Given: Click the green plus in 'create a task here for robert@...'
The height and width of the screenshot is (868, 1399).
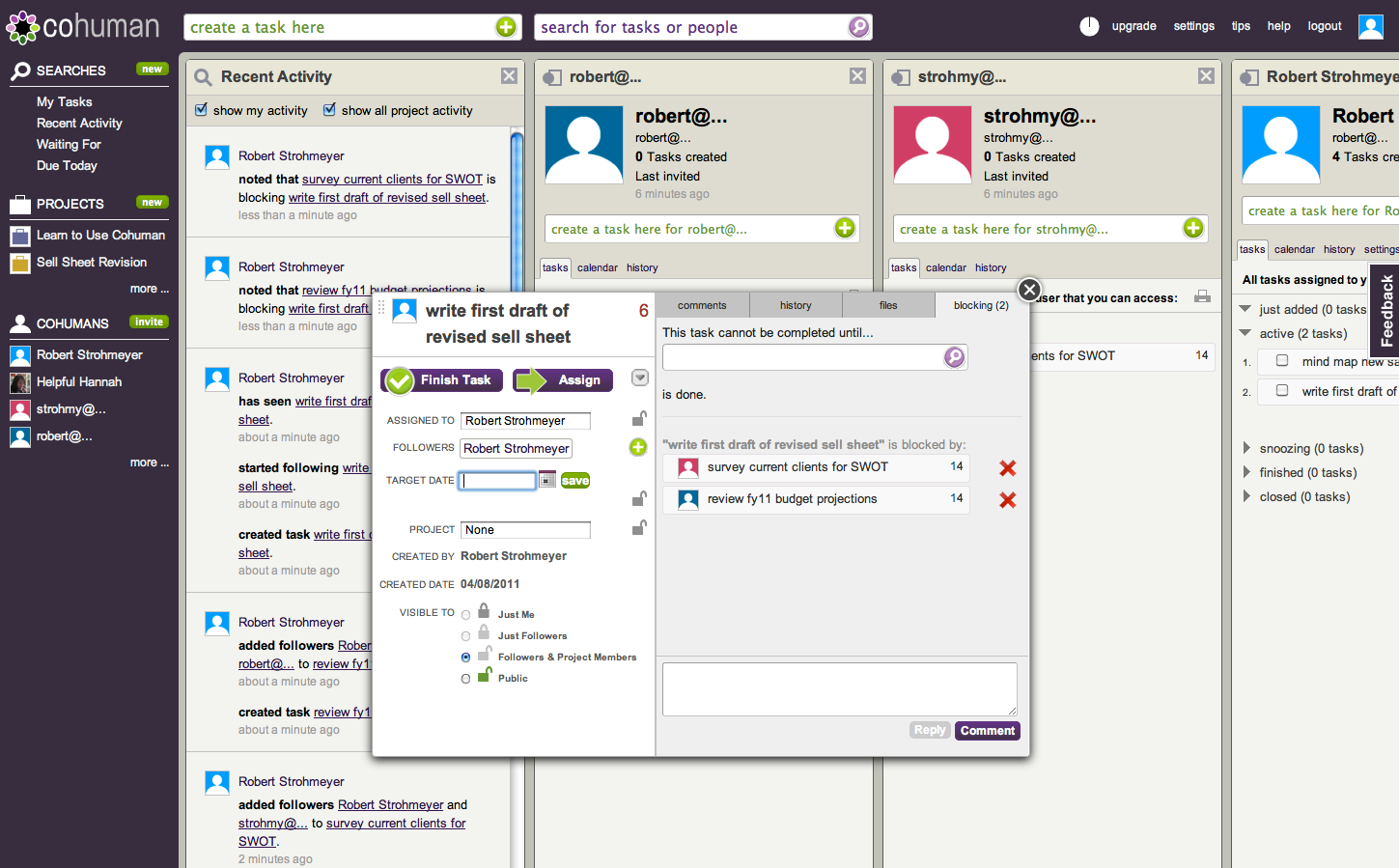Looking at the screenshot, I should click(x=845, y=228).
